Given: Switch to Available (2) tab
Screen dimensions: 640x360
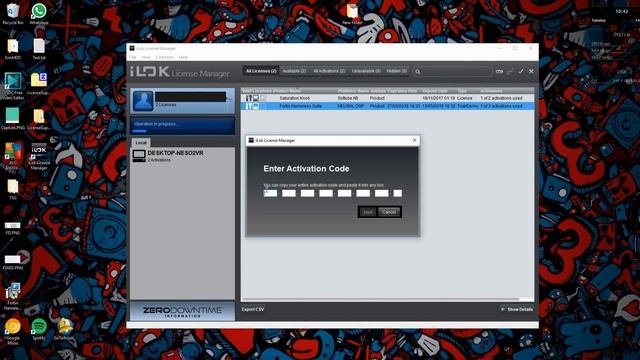Looking at the screenshot, I should click(294, 71).
